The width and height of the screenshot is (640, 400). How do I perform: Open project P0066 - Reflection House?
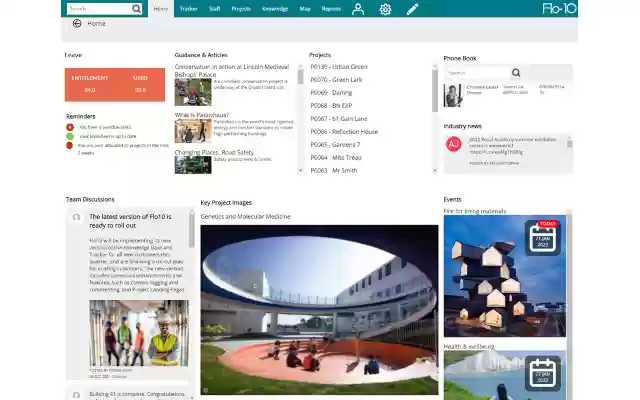[344, 132]
